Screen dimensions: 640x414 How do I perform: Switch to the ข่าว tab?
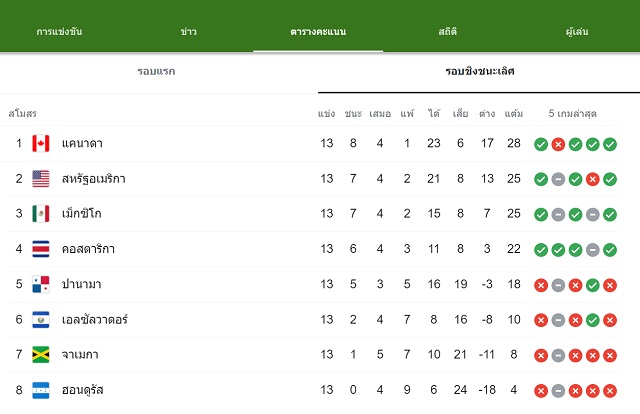click(189, 31)
